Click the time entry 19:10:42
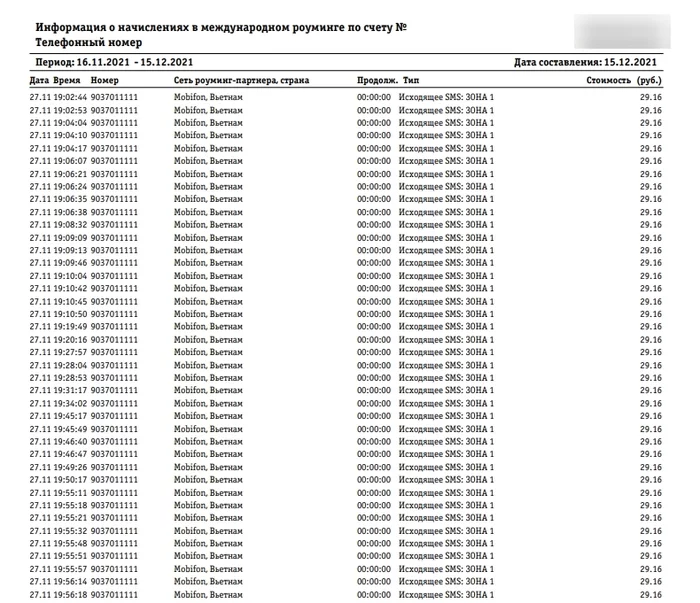The image size is (700, 603). pyautogui.click(x=70, y=288)
